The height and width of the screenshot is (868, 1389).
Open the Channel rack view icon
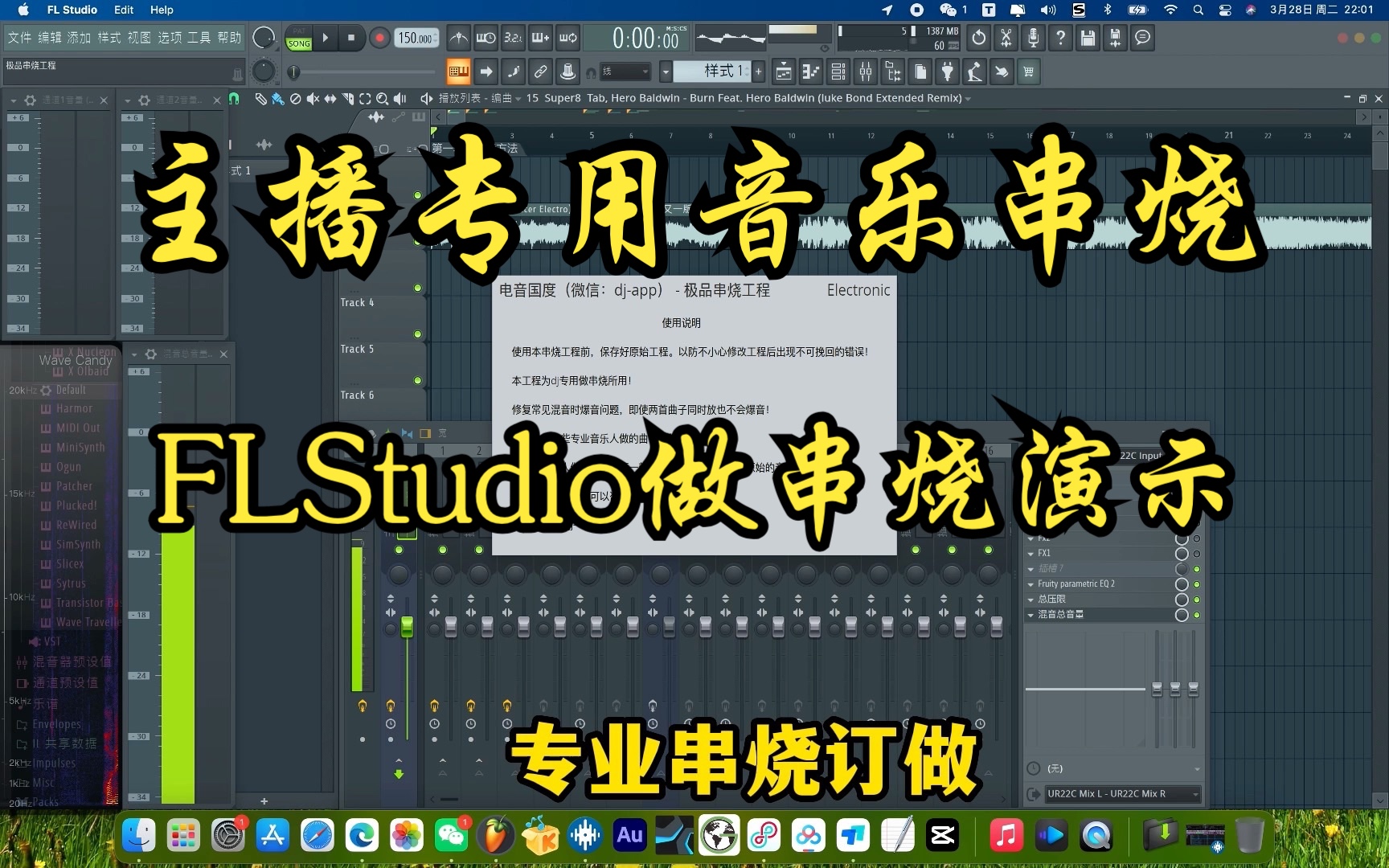coord(838,72)
